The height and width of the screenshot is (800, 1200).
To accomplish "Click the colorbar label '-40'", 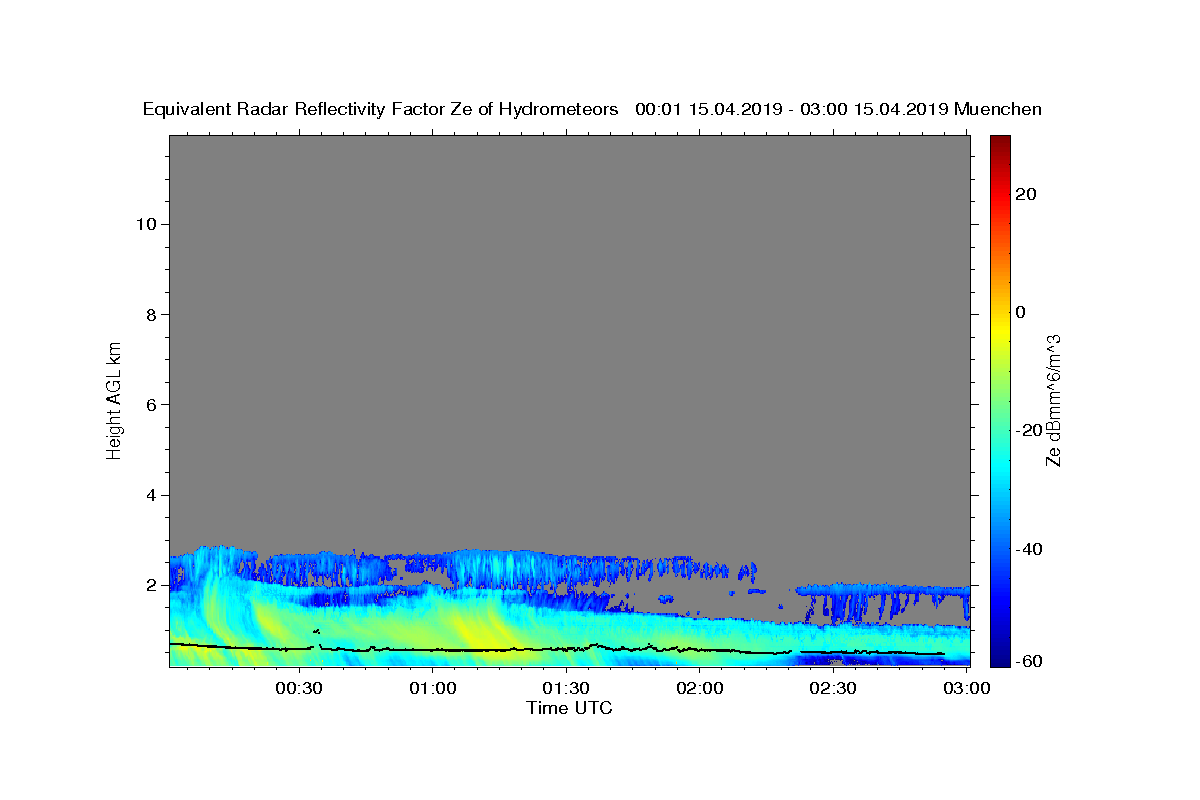I will pos(1029,549).
